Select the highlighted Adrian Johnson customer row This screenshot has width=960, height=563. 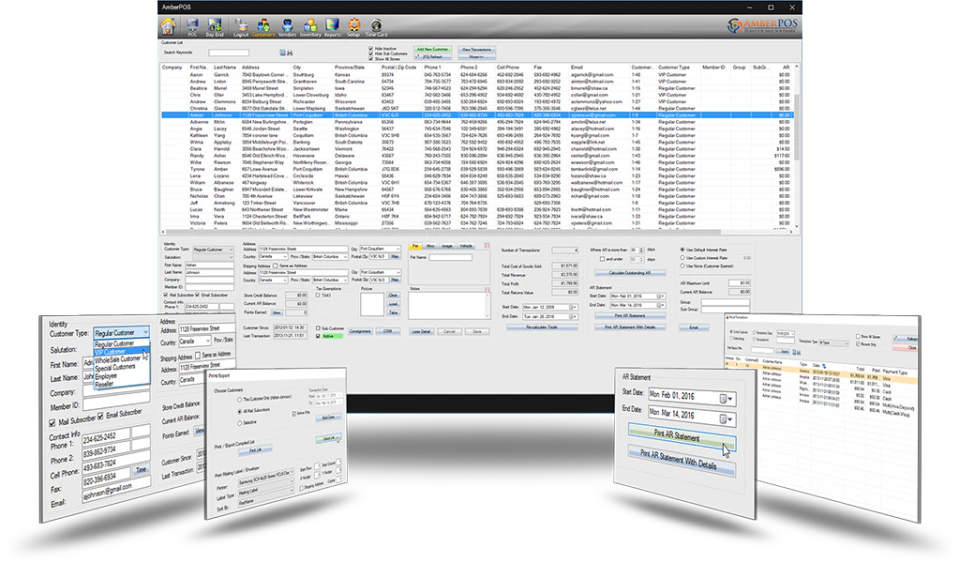(478, 115)
